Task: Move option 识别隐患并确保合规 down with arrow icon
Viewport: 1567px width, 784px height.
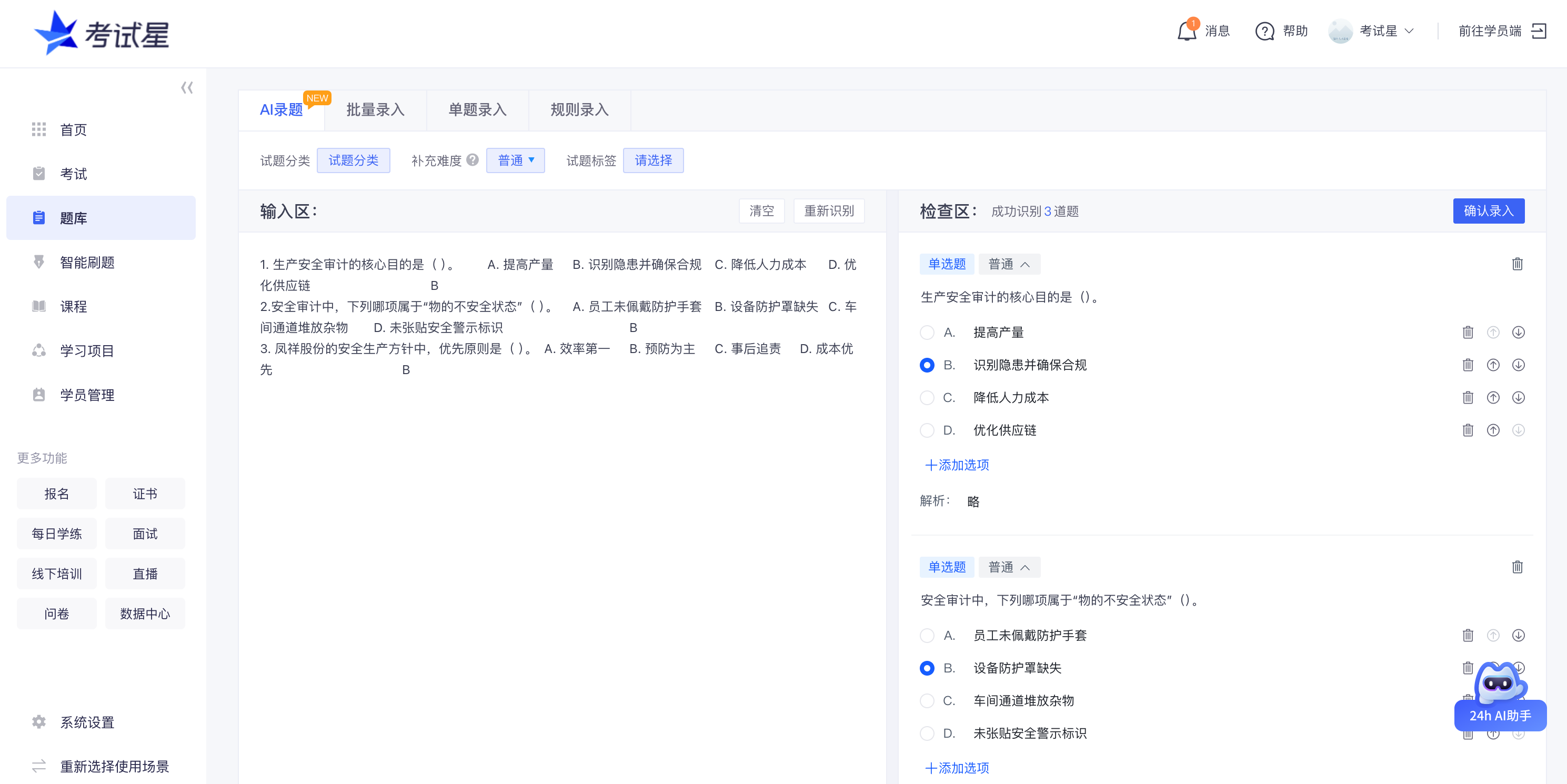Action: tap(1519, 365)
